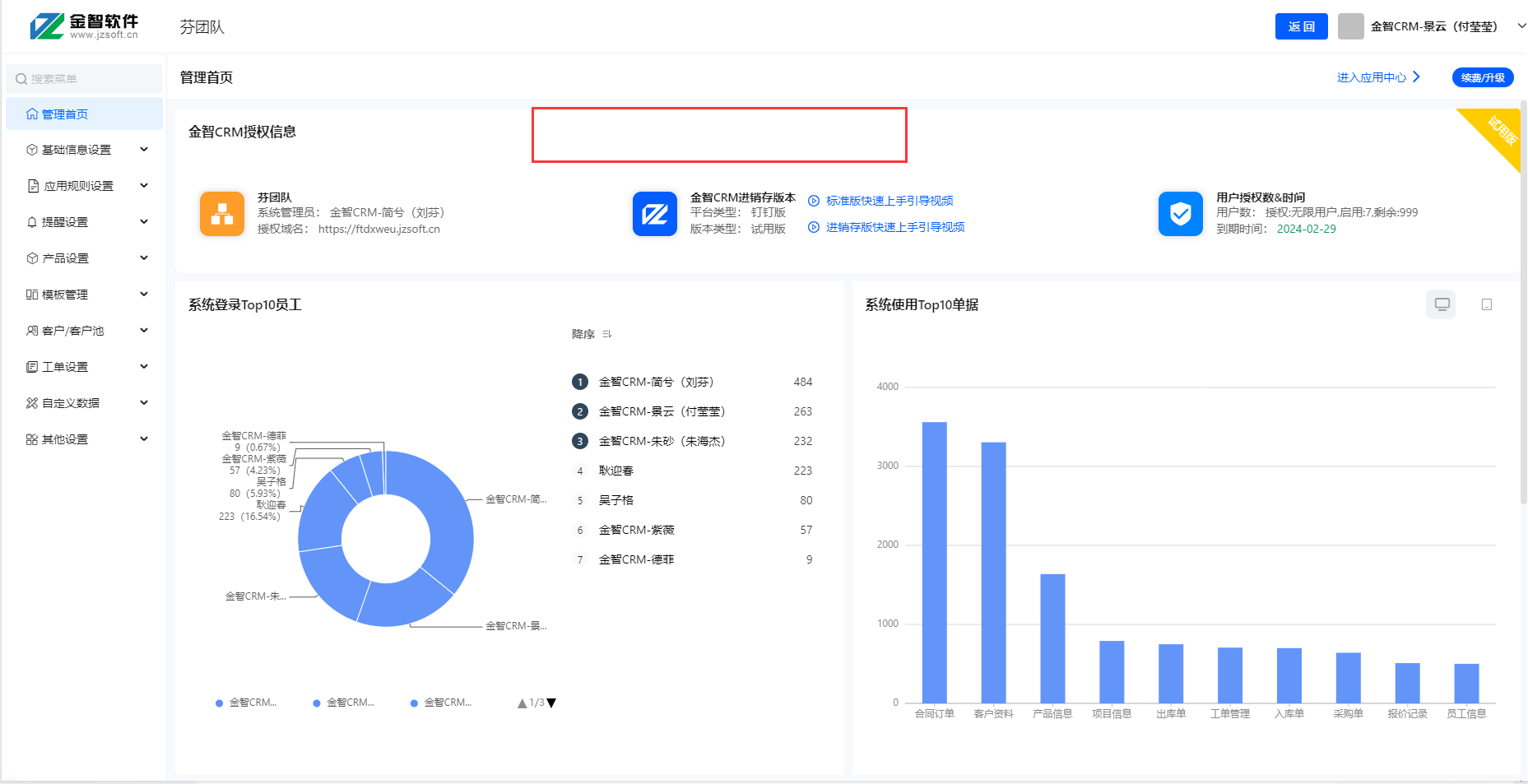Click the search icon in menu search

click(x=21, y=79)
